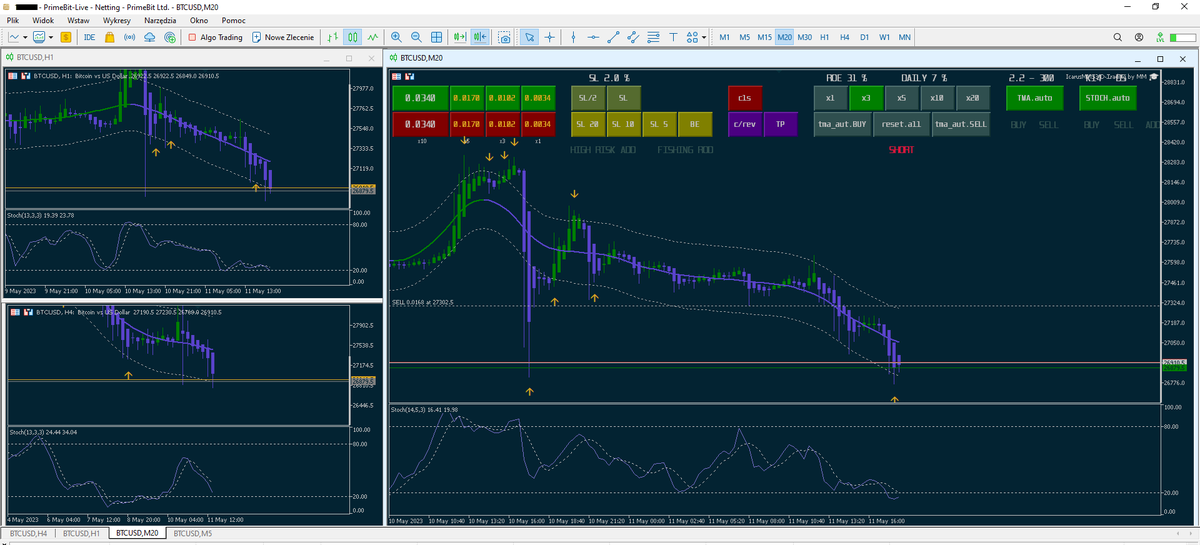Viewport: 1200px width, 545px height.
Task: Click the tma_aut.SELL button
Action: [x=960, y=124]
